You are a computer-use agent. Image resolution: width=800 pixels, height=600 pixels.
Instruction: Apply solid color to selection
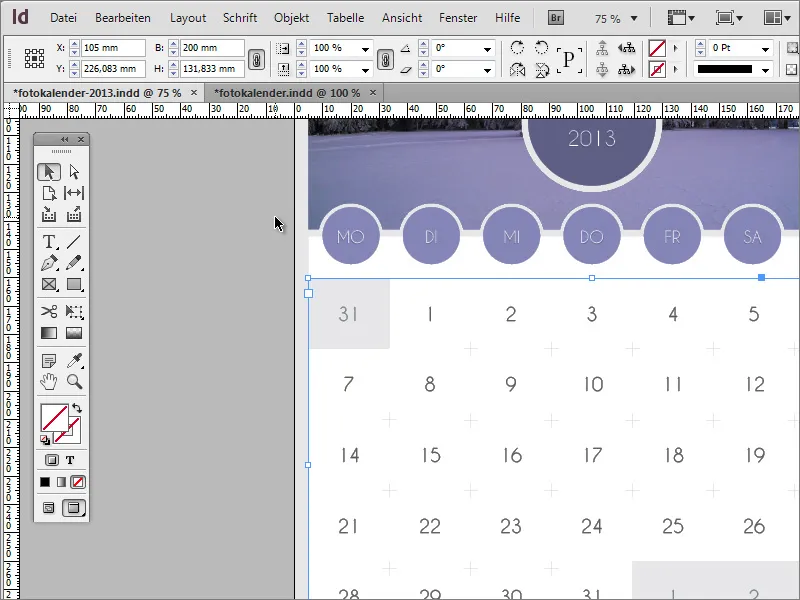45,482
